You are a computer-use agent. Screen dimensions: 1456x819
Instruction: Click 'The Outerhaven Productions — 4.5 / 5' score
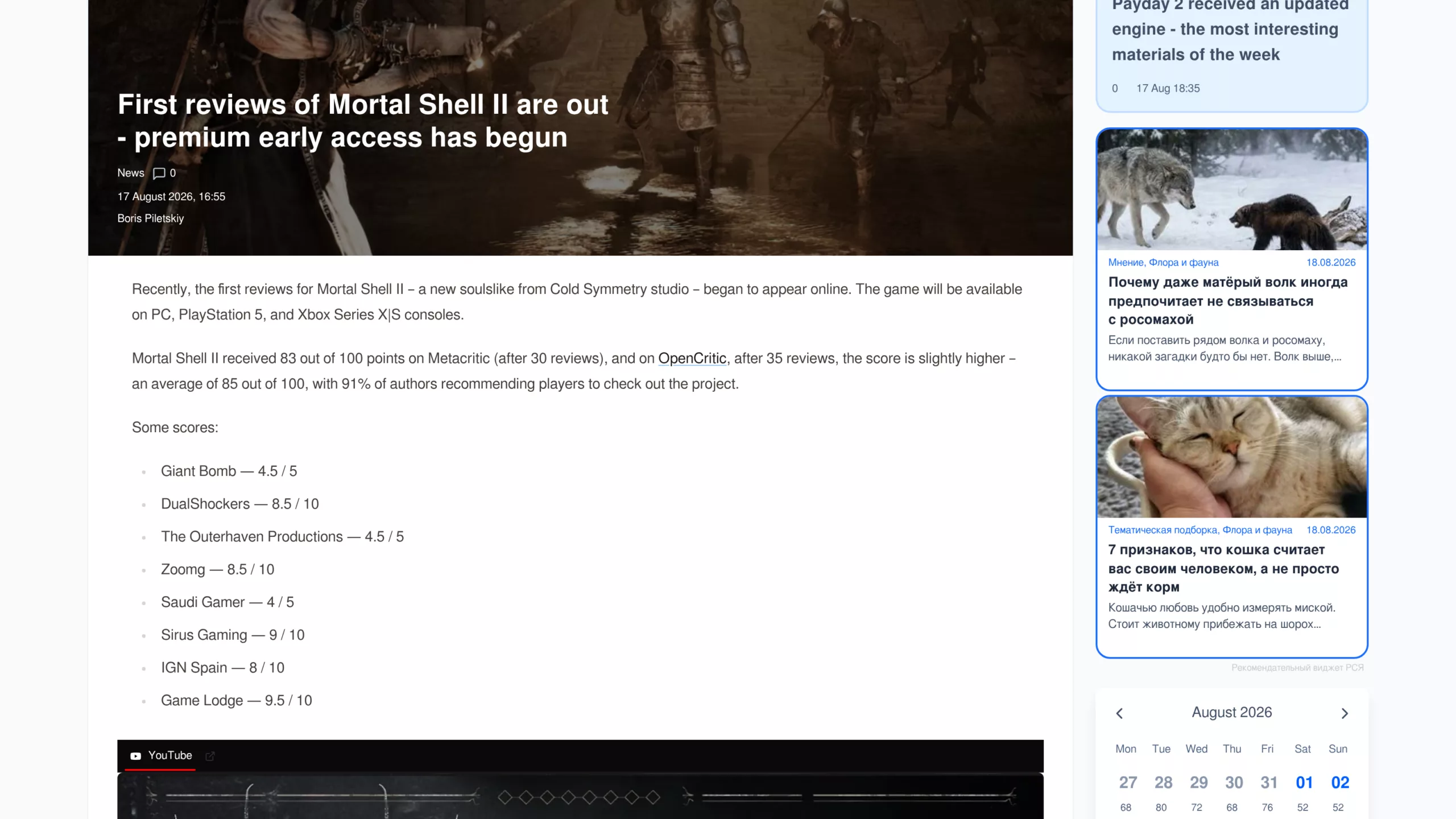(x=282, y=537)
